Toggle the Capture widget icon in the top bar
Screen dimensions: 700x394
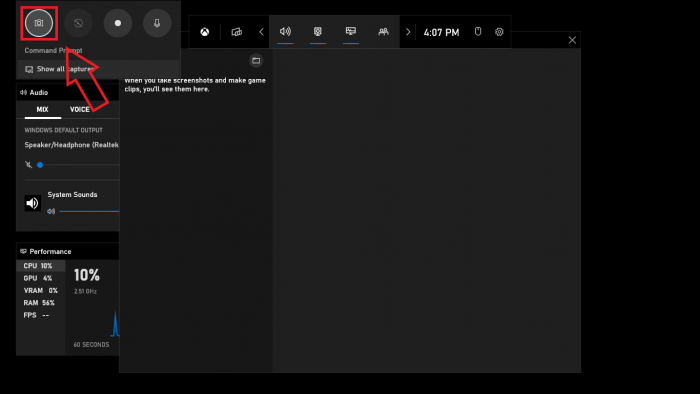coord(318,32)
